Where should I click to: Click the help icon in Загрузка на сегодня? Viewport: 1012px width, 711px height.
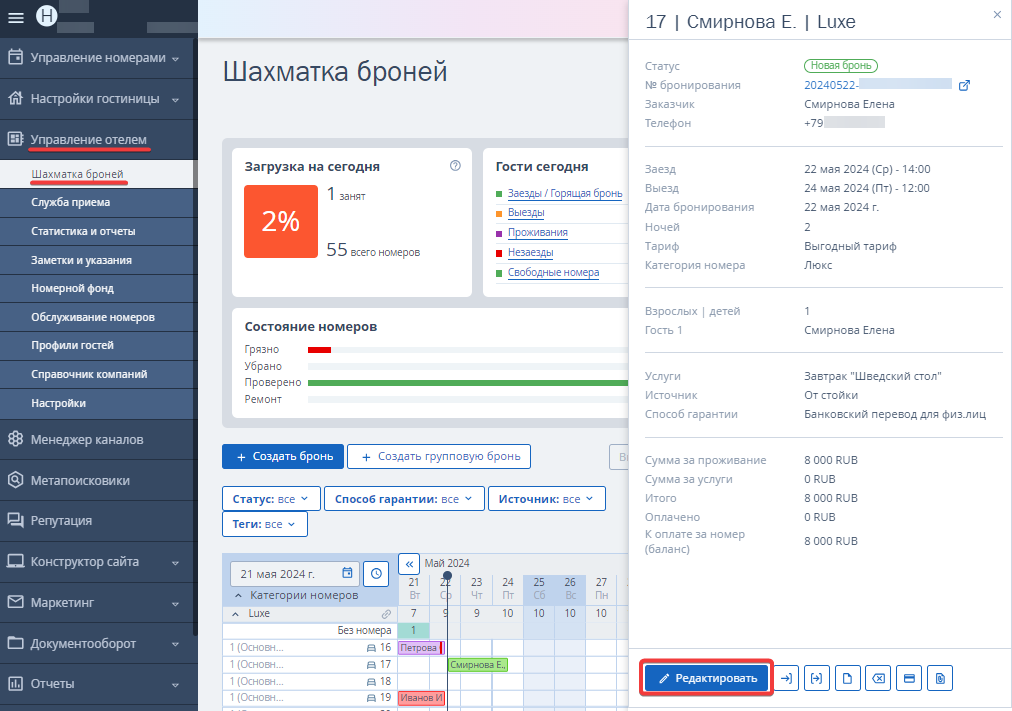455,166
